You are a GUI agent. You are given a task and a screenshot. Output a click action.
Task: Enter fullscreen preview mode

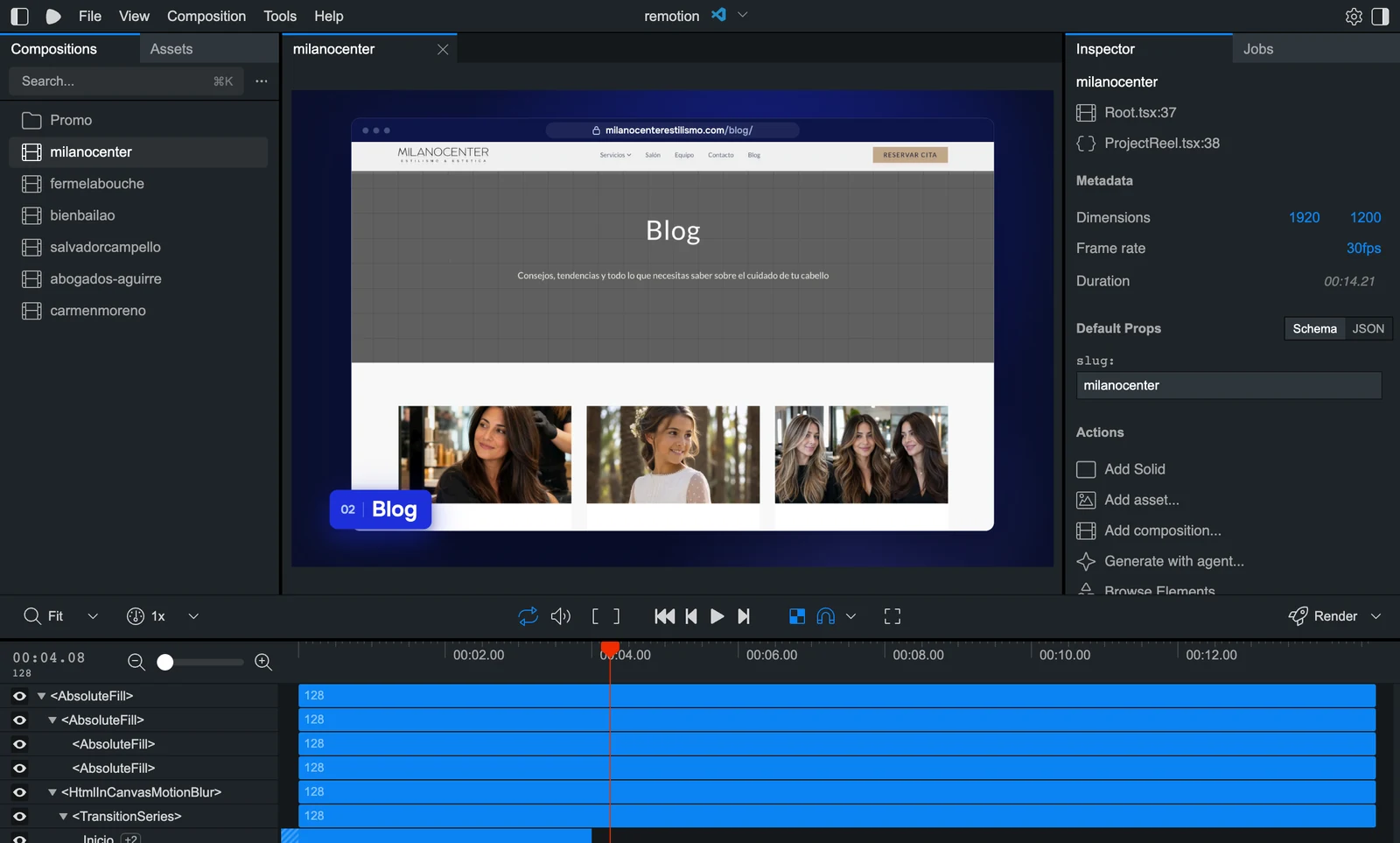pyautogui.click(x=892, y=616)
